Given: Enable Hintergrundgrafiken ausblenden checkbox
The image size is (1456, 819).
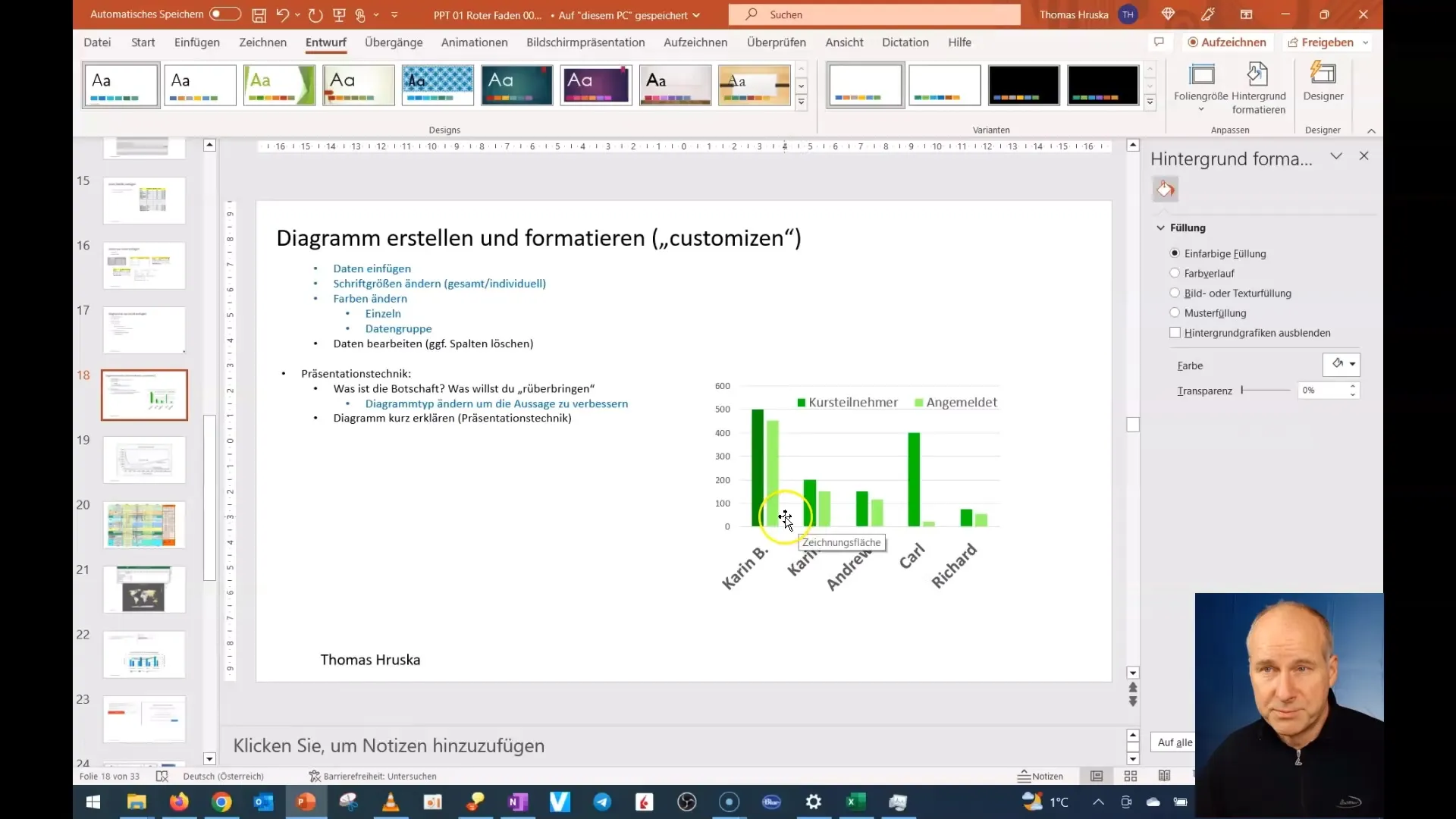Looking at the screenshot, I should (x=1176, y=333).
